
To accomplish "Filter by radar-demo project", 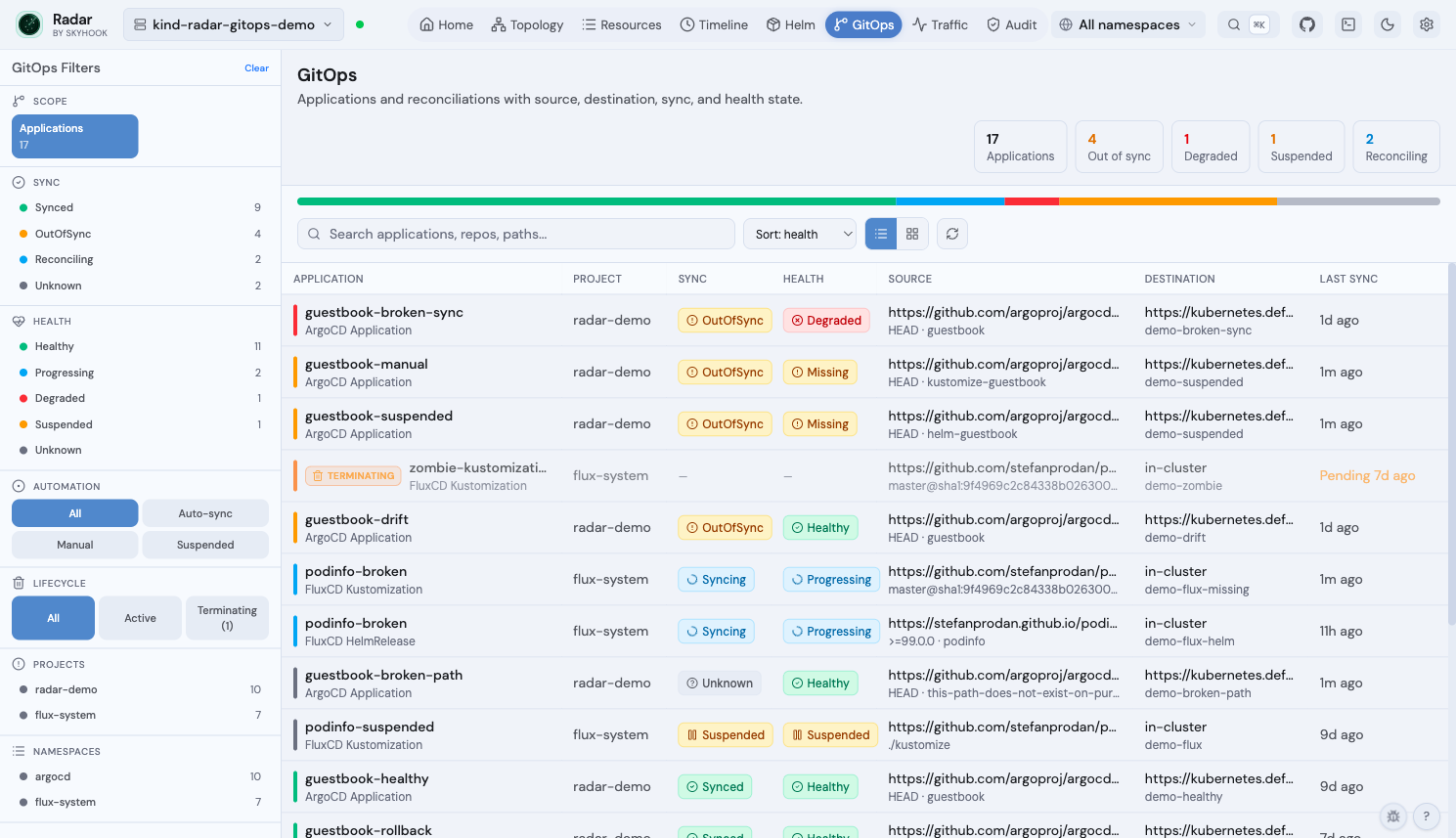I will pyautogui.click(x=140, y=689).
